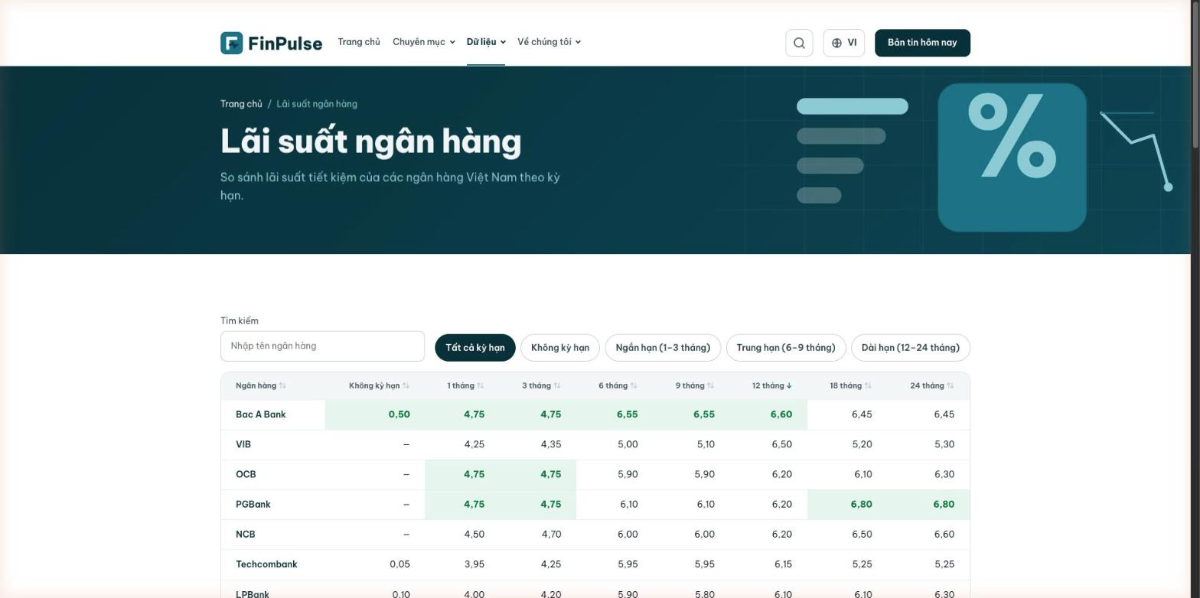Viewport: 1200px width, 598px height.
Task: Sort table by 18 tháng column
Action: click(x=850, y=386)
